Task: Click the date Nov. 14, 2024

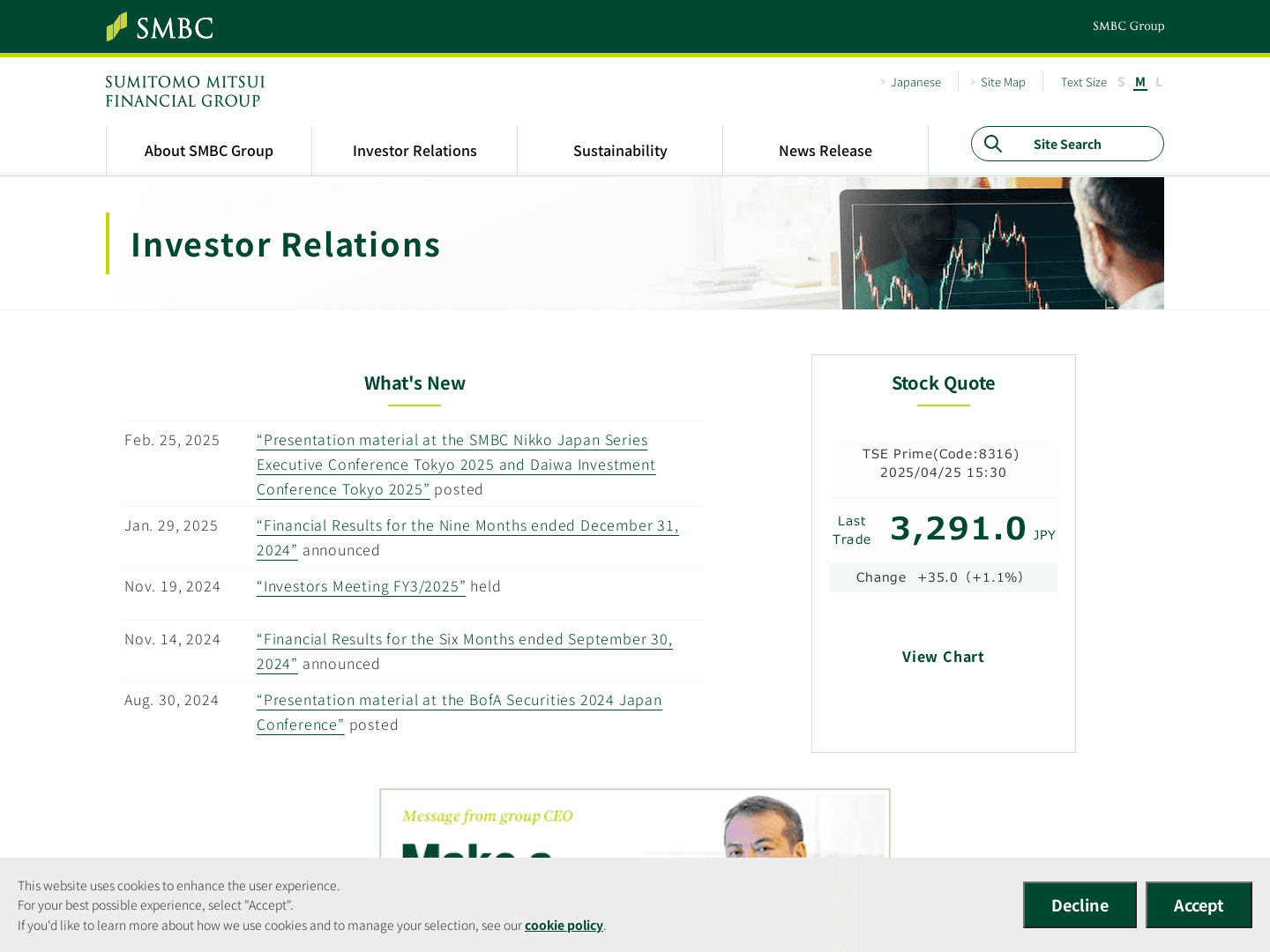Action: pyautogui.click(x=173, y=639)
